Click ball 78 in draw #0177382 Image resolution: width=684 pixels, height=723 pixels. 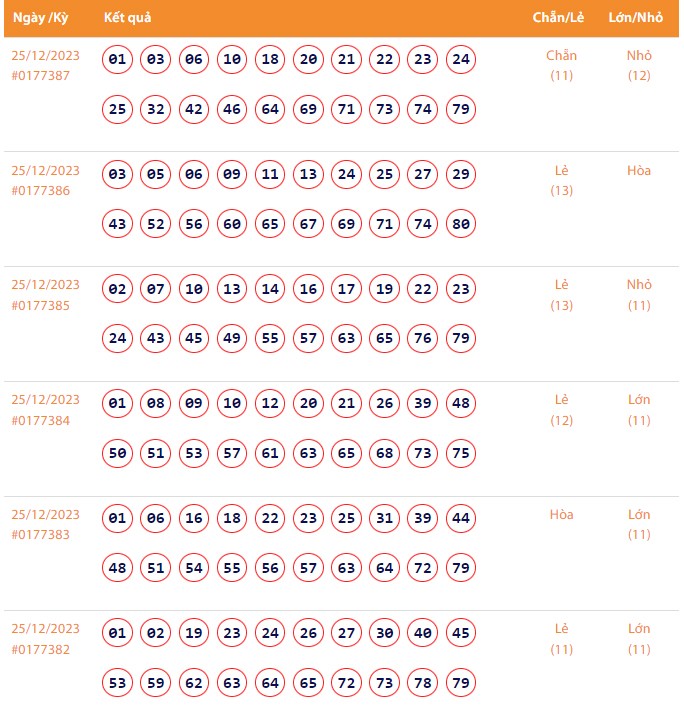coord(423,683)
